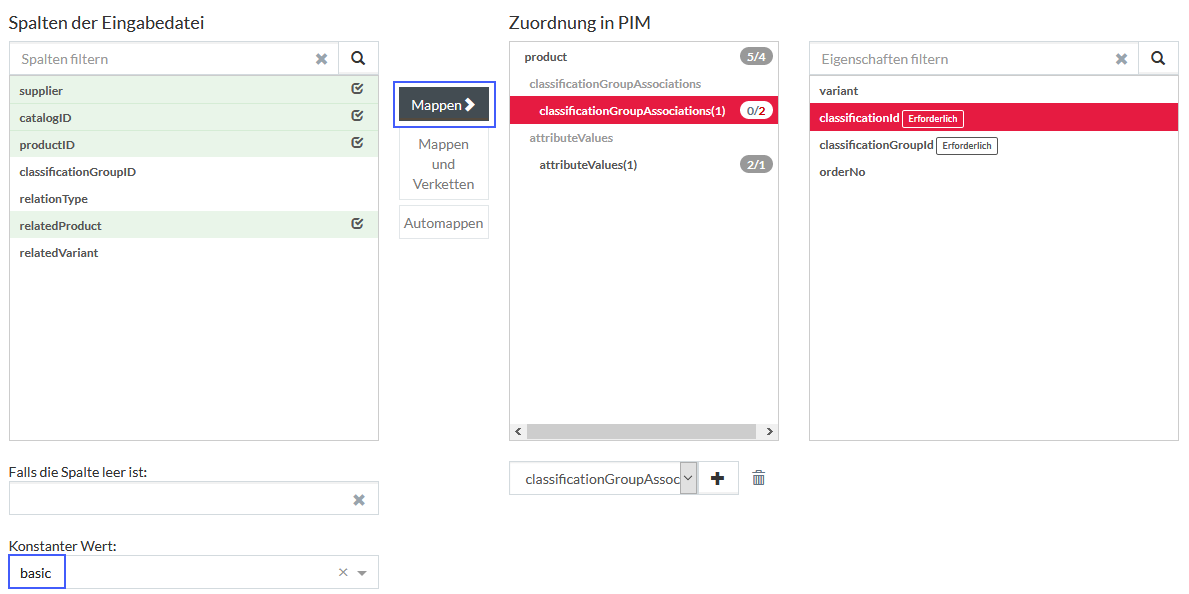Viewport: 1189px width, 594px height.
Task: Click the trash icon to delete association
Action: click(759, 478)
